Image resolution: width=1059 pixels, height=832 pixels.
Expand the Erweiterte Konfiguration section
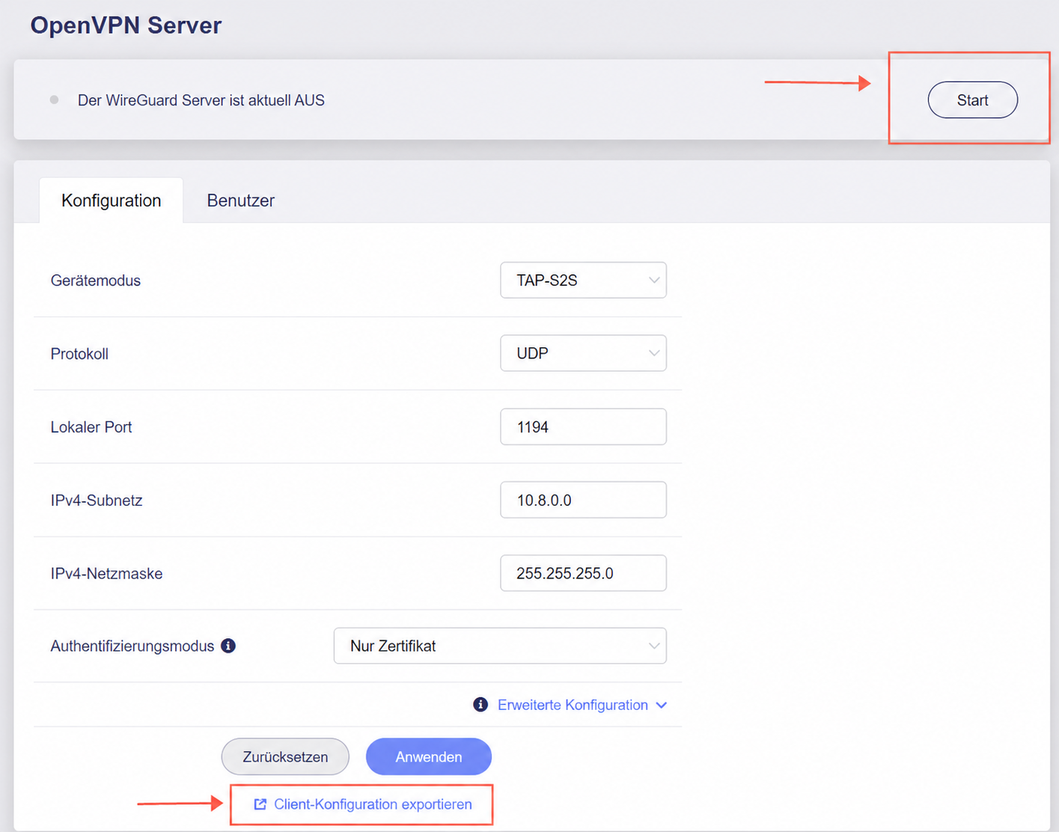tap(582, 705)
